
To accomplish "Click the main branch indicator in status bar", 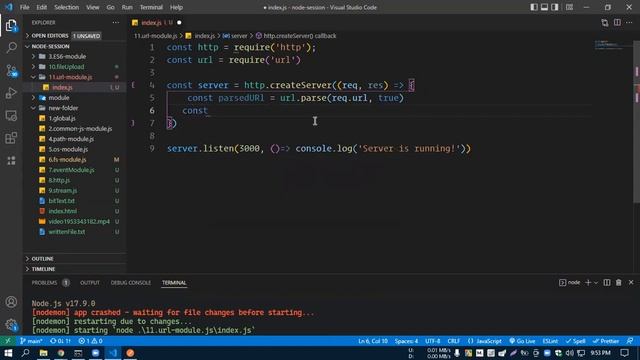I will [31, 341].
